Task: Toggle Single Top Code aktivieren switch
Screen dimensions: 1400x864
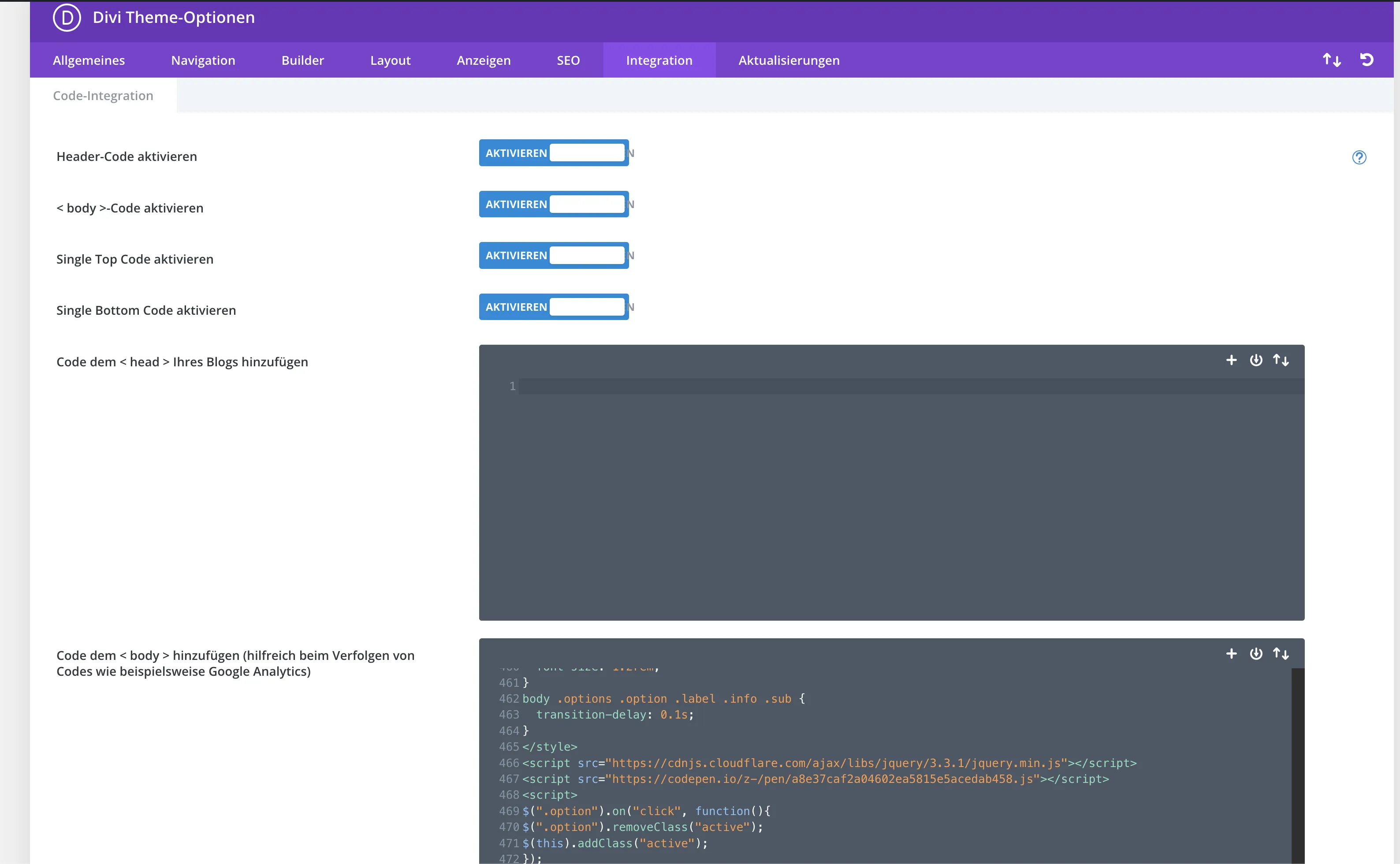Action: click(x=554, y=255)
